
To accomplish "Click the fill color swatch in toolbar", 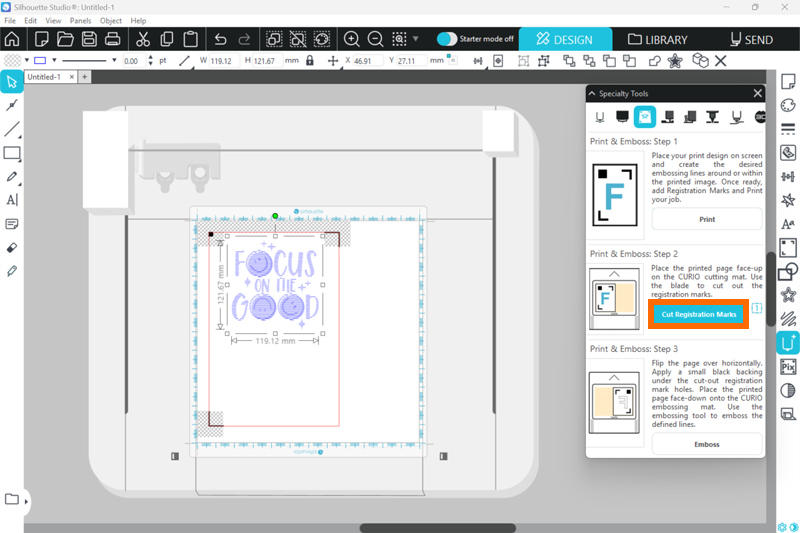I will [x=11, y=61].
